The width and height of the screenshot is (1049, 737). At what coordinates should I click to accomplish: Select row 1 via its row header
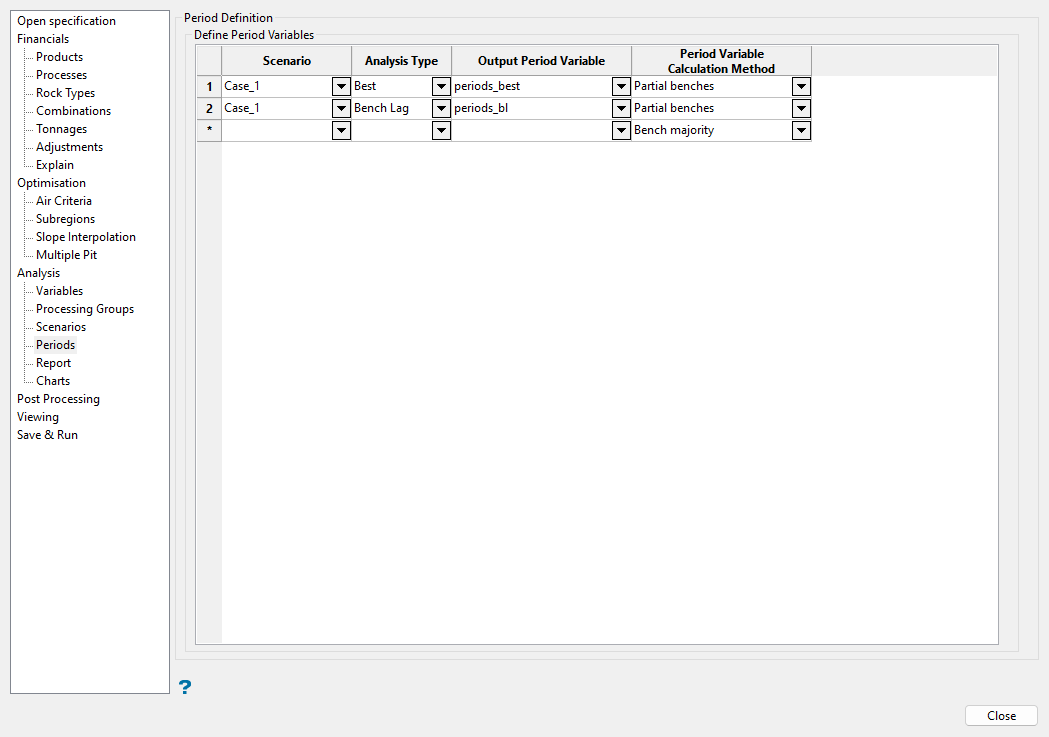209,86
